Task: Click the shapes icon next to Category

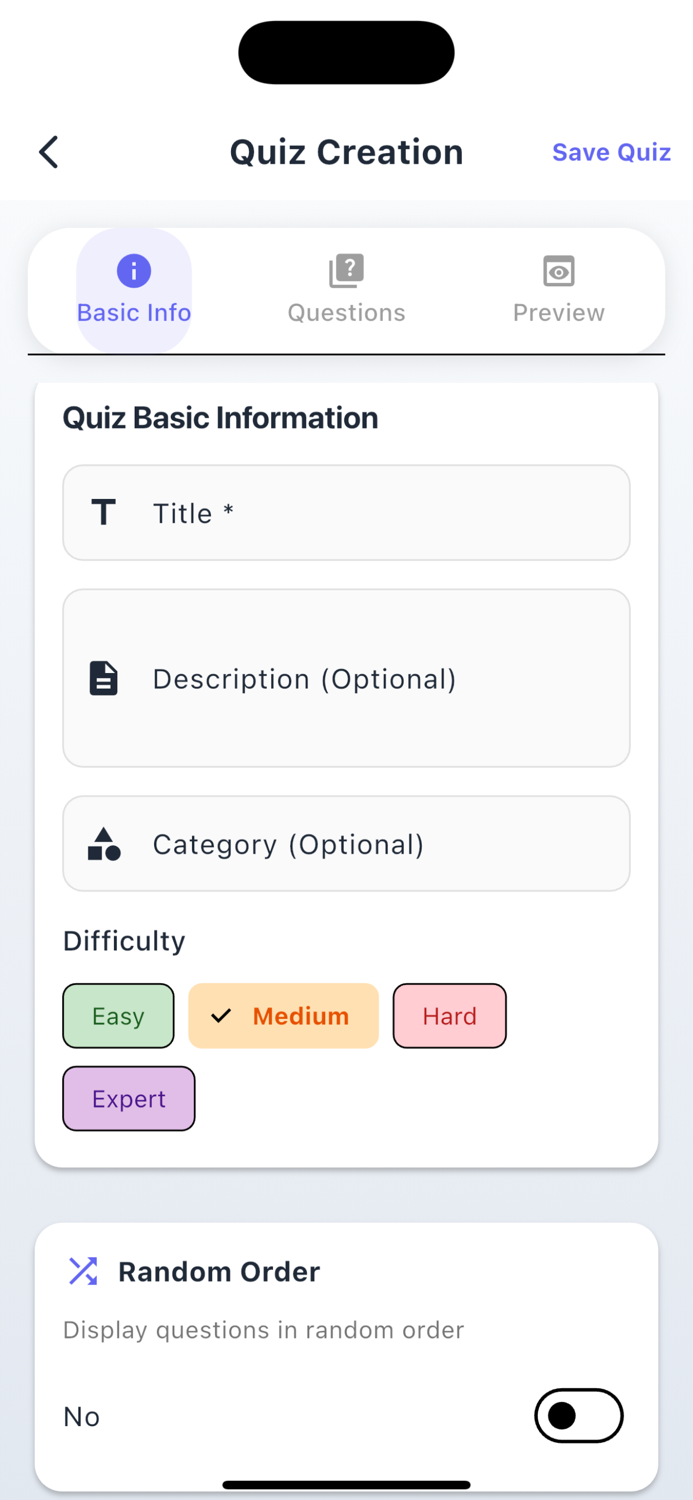Action: point(103,843)
